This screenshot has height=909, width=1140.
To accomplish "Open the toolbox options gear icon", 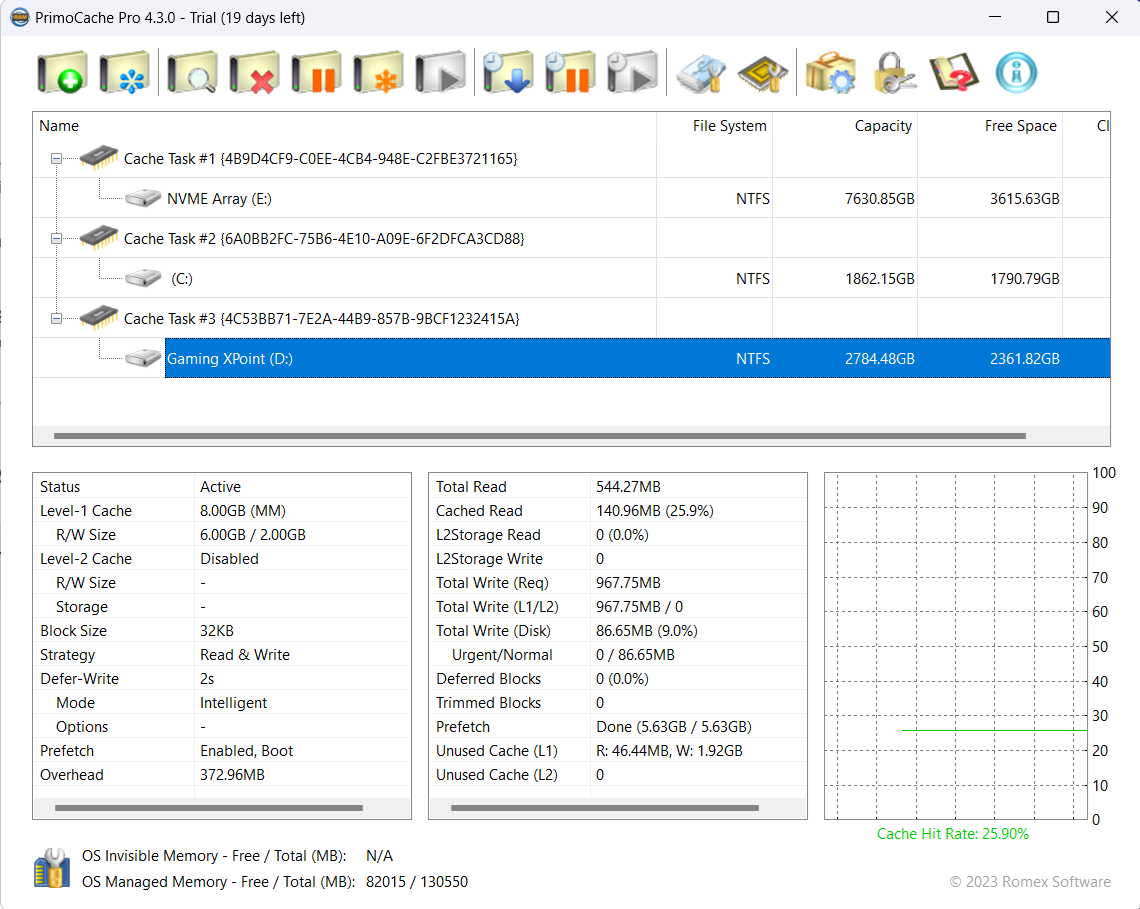I will click(x=830, y=73).
